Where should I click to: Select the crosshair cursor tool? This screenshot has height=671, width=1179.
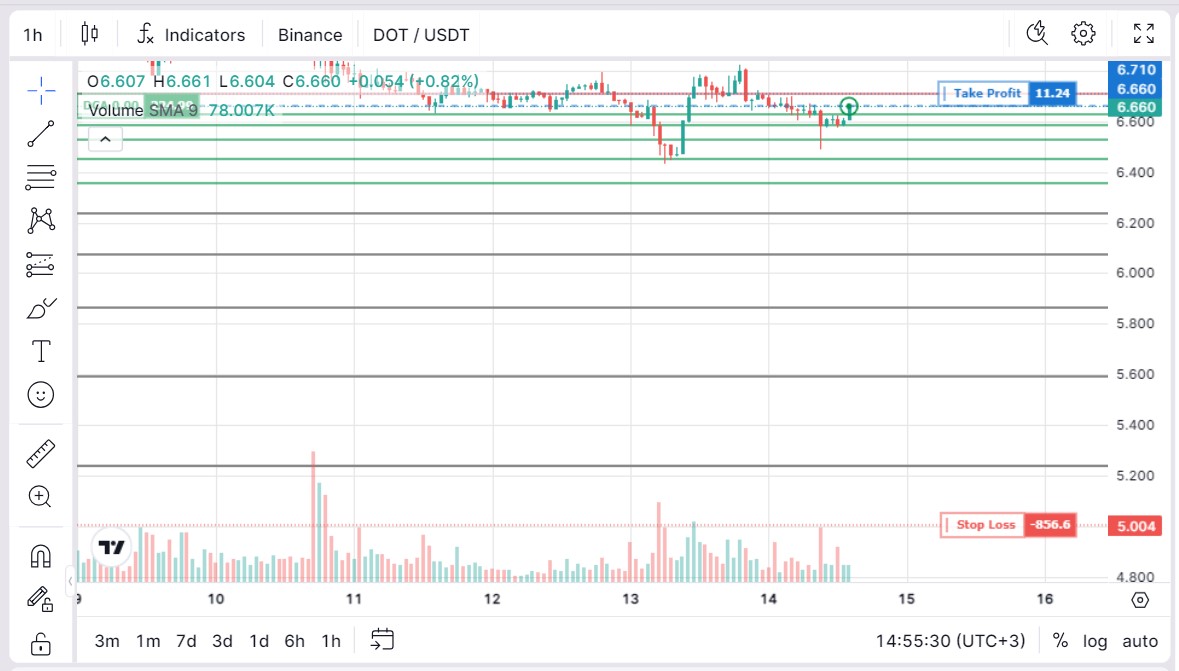pyautogui.click(x=41, y=91)
